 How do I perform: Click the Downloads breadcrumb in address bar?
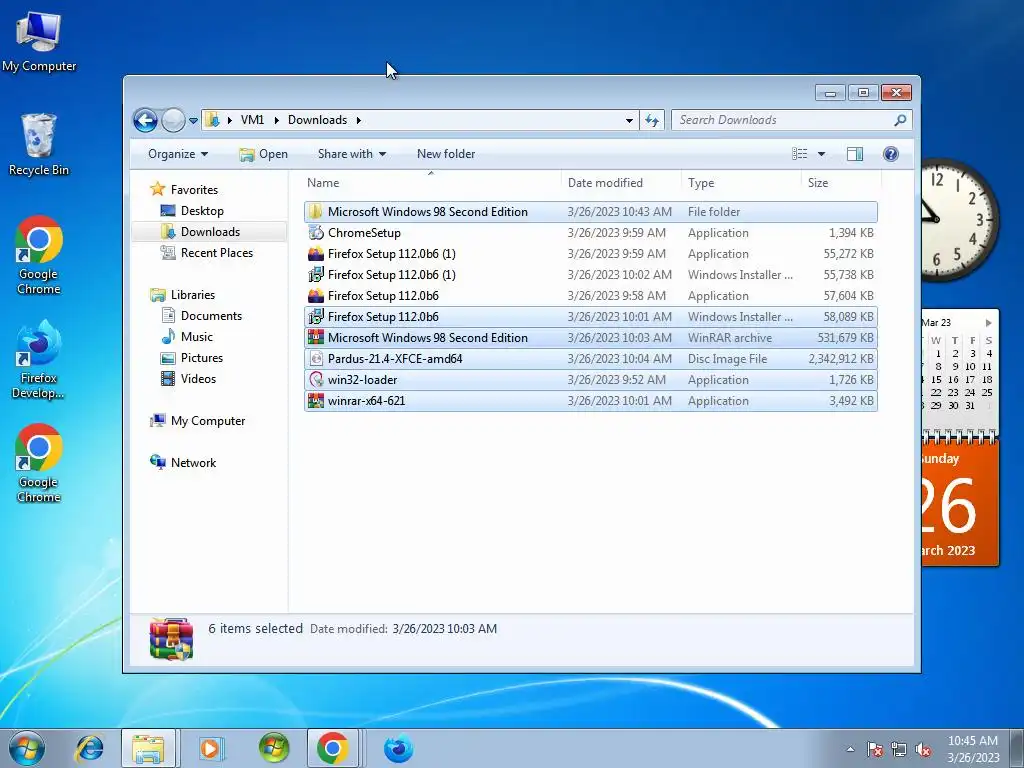(x=317, y=120)
